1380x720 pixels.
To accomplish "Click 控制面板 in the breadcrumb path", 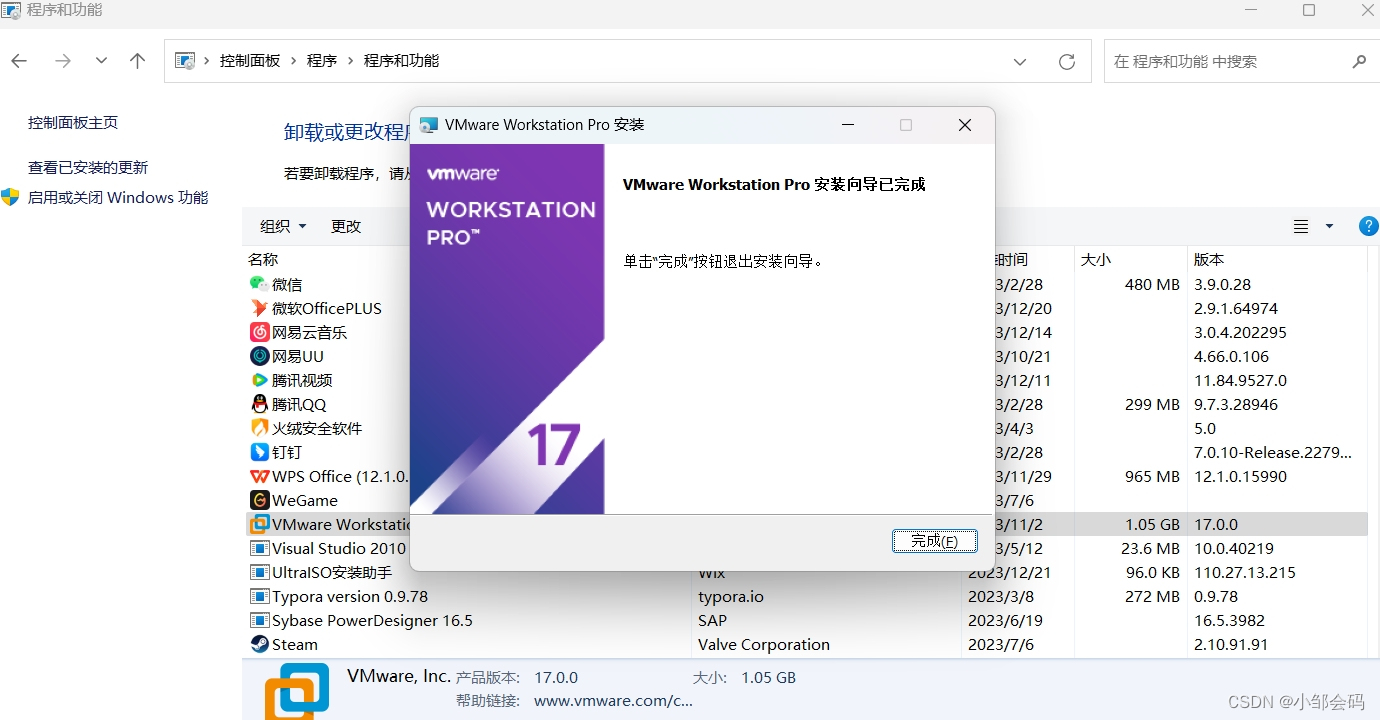I will click(250, 61).
